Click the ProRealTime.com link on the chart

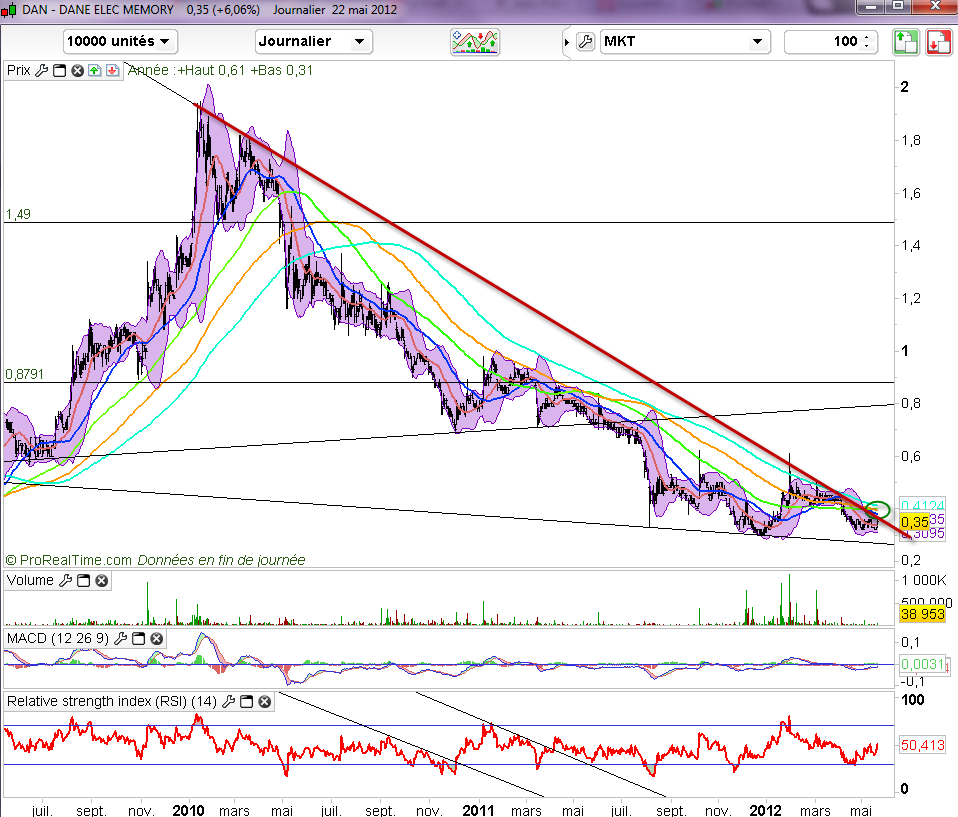tap(69, 561)
